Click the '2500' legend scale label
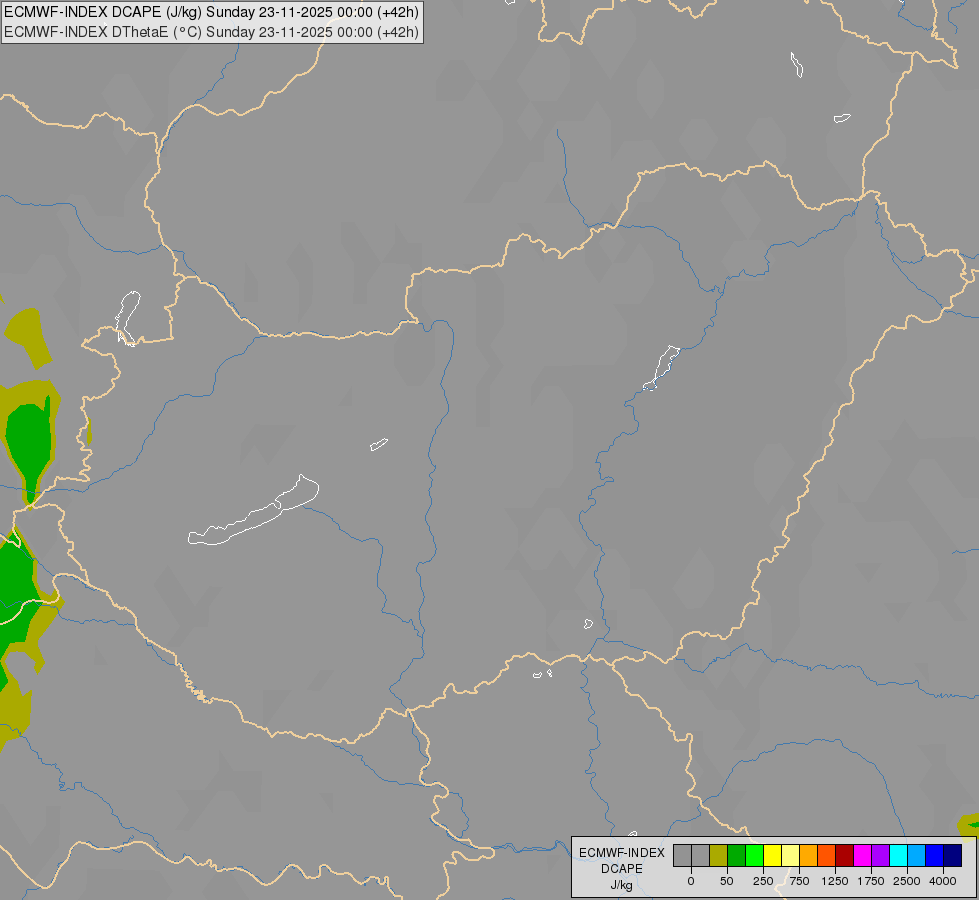 [x=907, y=881]
